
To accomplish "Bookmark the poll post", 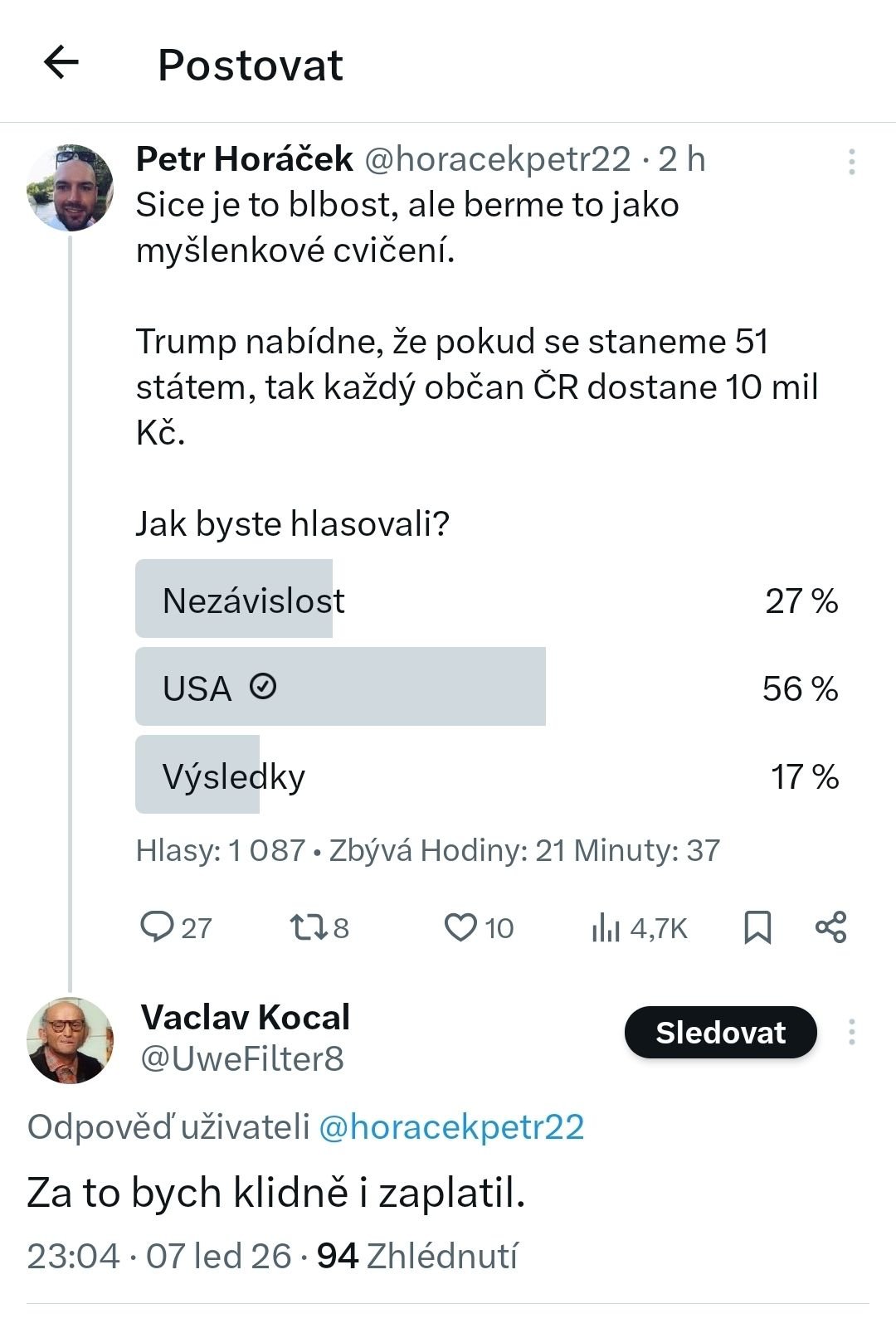I will tap(757, 927).
